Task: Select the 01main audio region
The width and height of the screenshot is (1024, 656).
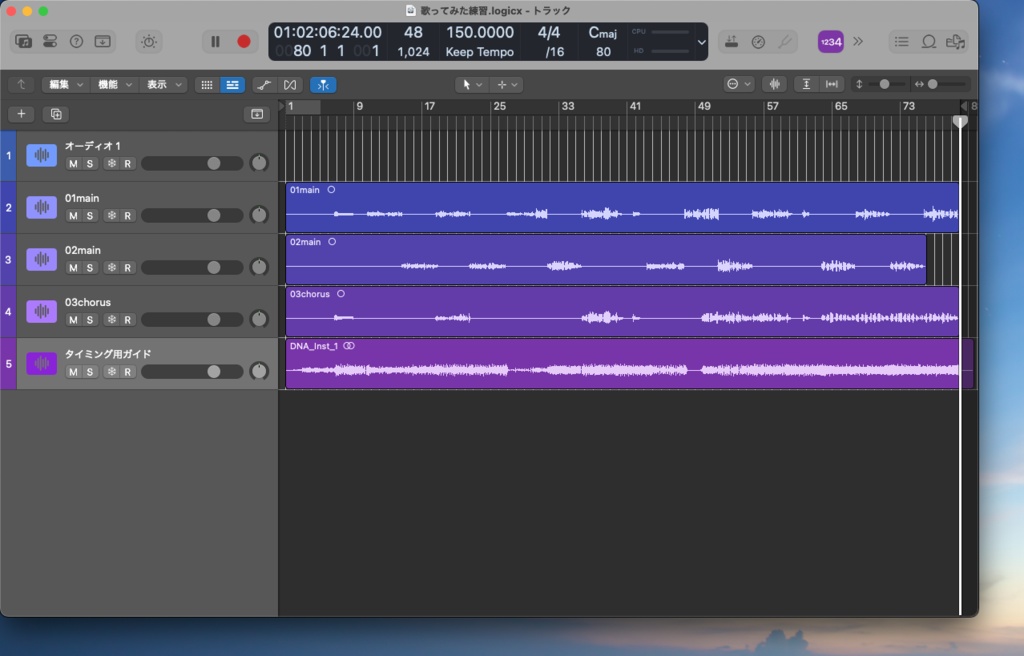Action: pyautogui.click(x=622, y=207)
